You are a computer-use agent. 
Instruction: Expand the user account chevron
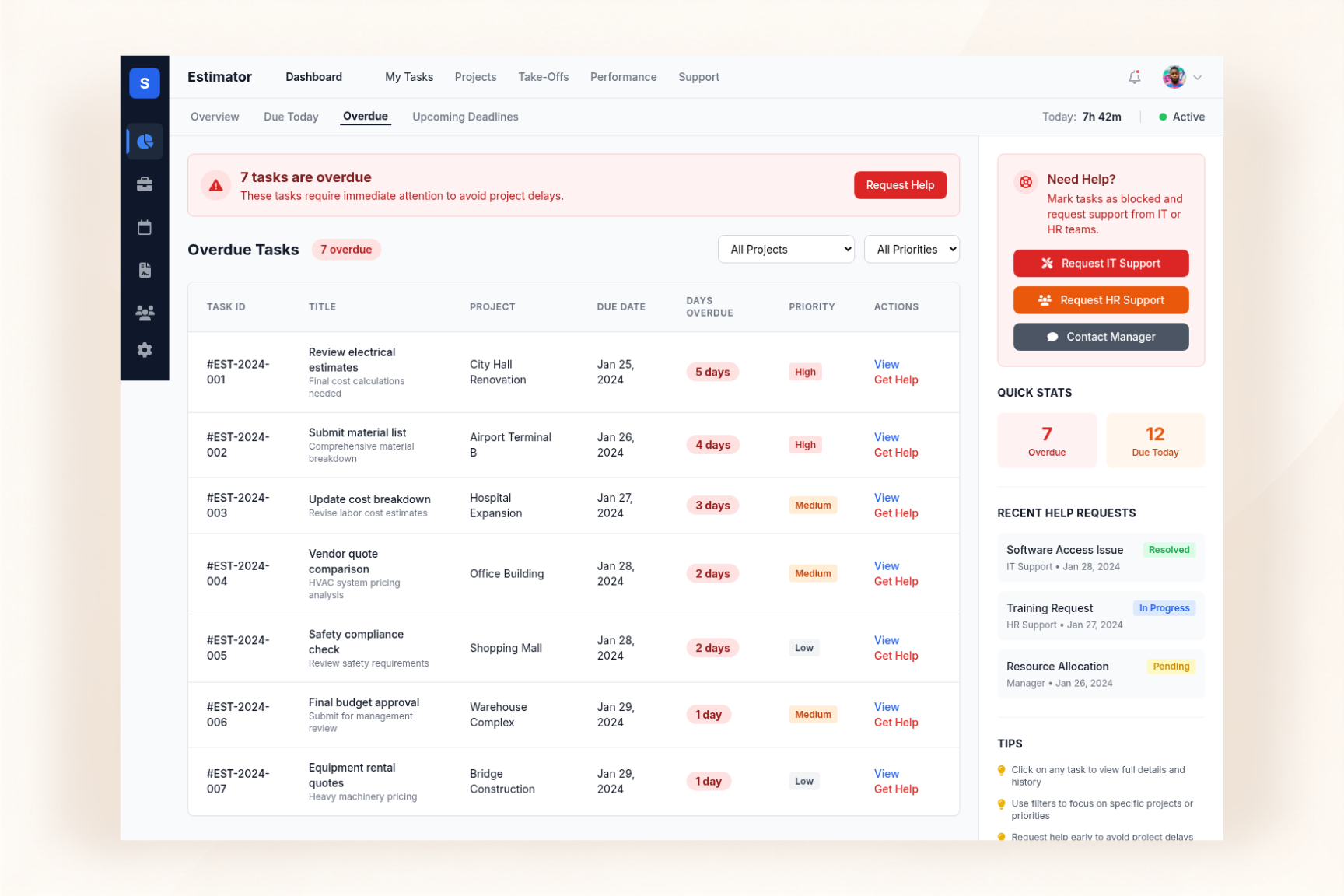1198,77
